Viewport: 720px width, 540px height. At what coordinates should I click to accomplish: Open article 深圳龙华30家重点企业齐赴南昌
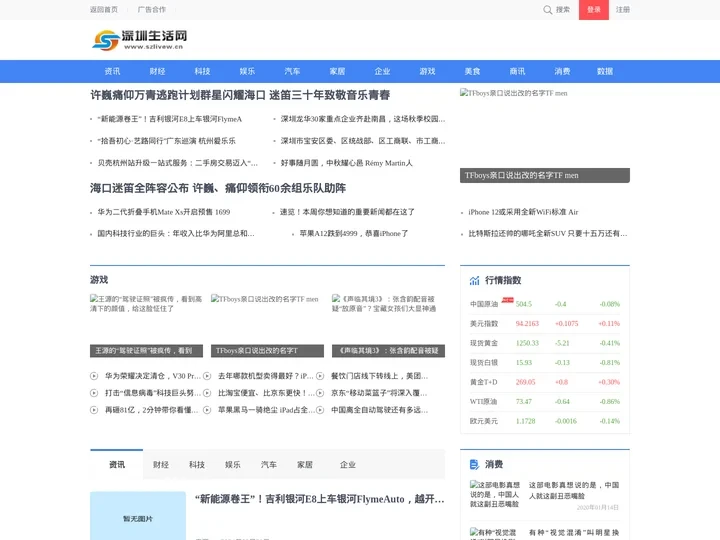[363, 118]
